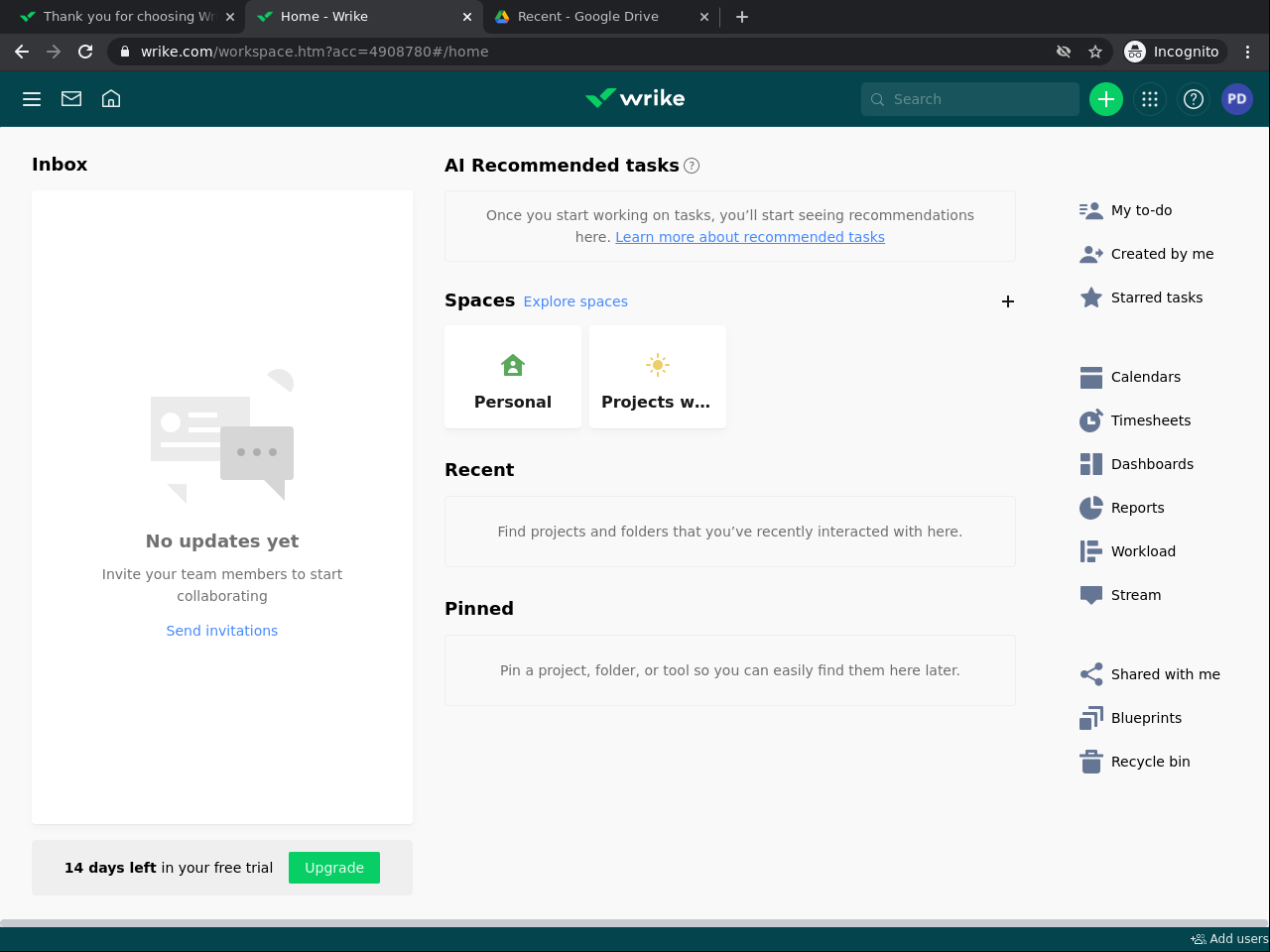This screenshot has height=952, width=1270.
Task: Go to Home via house icon
Action: [111, 99]
